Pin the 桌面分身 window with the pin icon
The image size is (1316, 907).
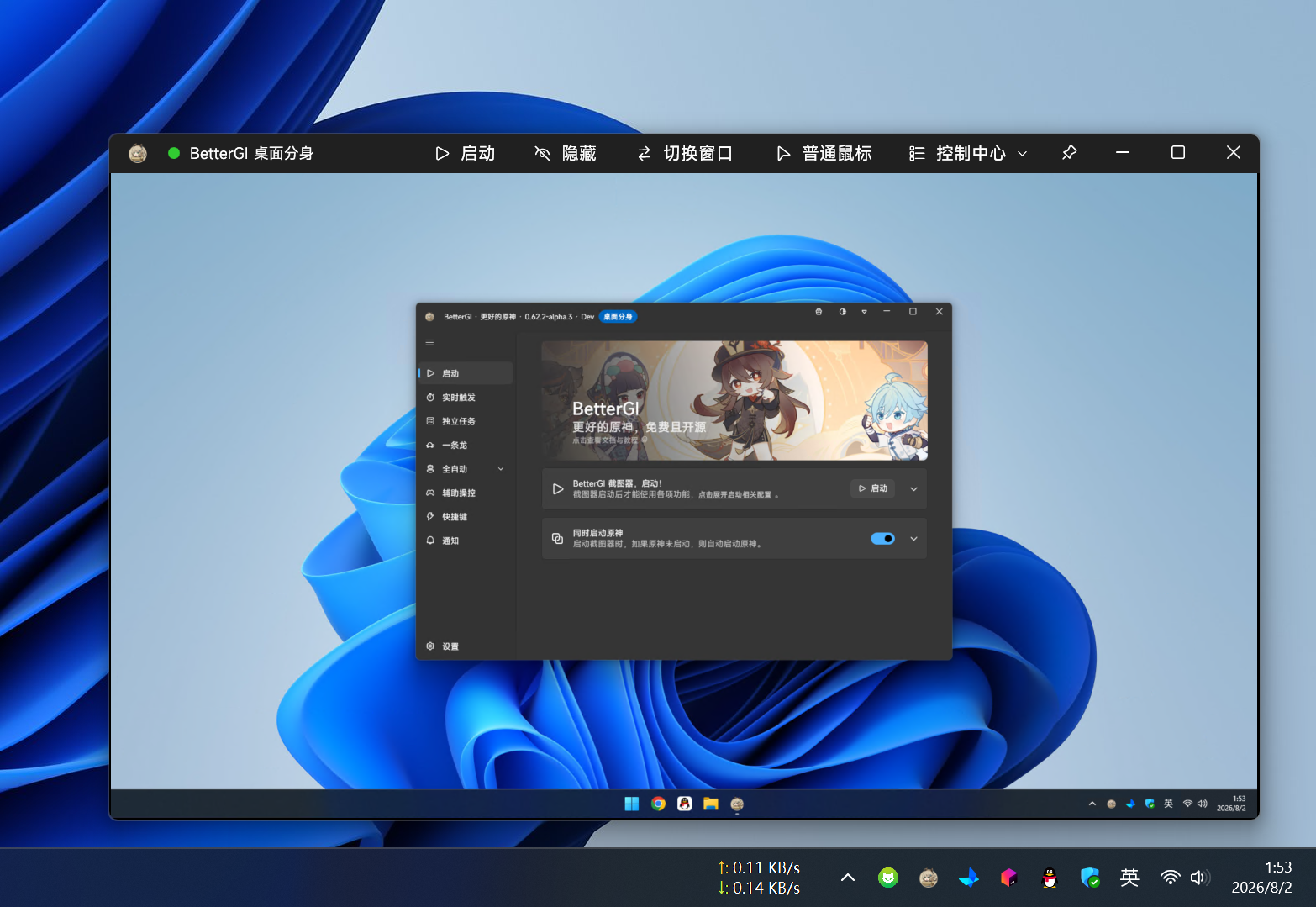[x=1069, y=153]
